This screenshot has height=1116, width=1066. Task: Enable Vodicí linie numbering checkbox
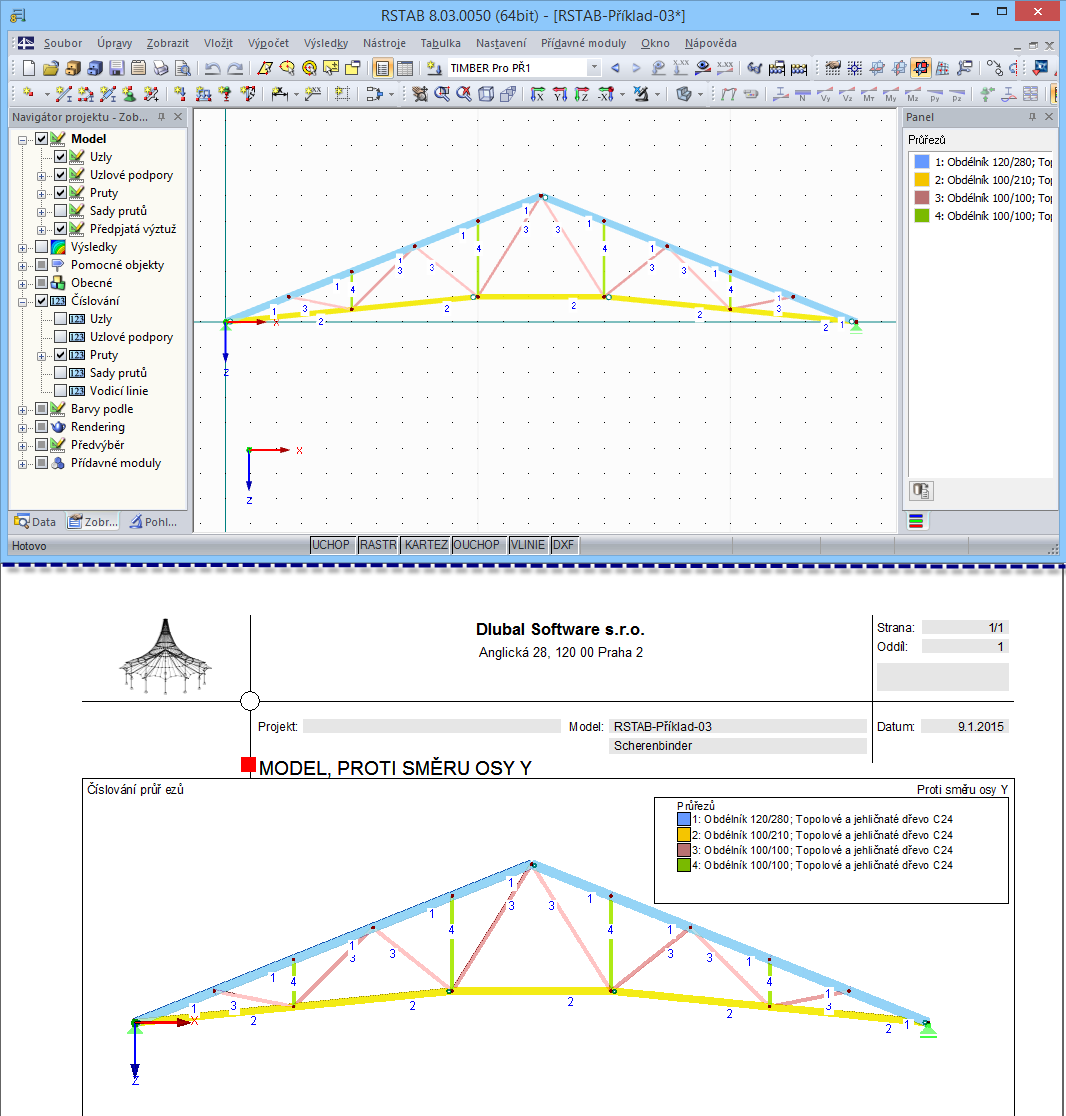[x=61, y=391]
